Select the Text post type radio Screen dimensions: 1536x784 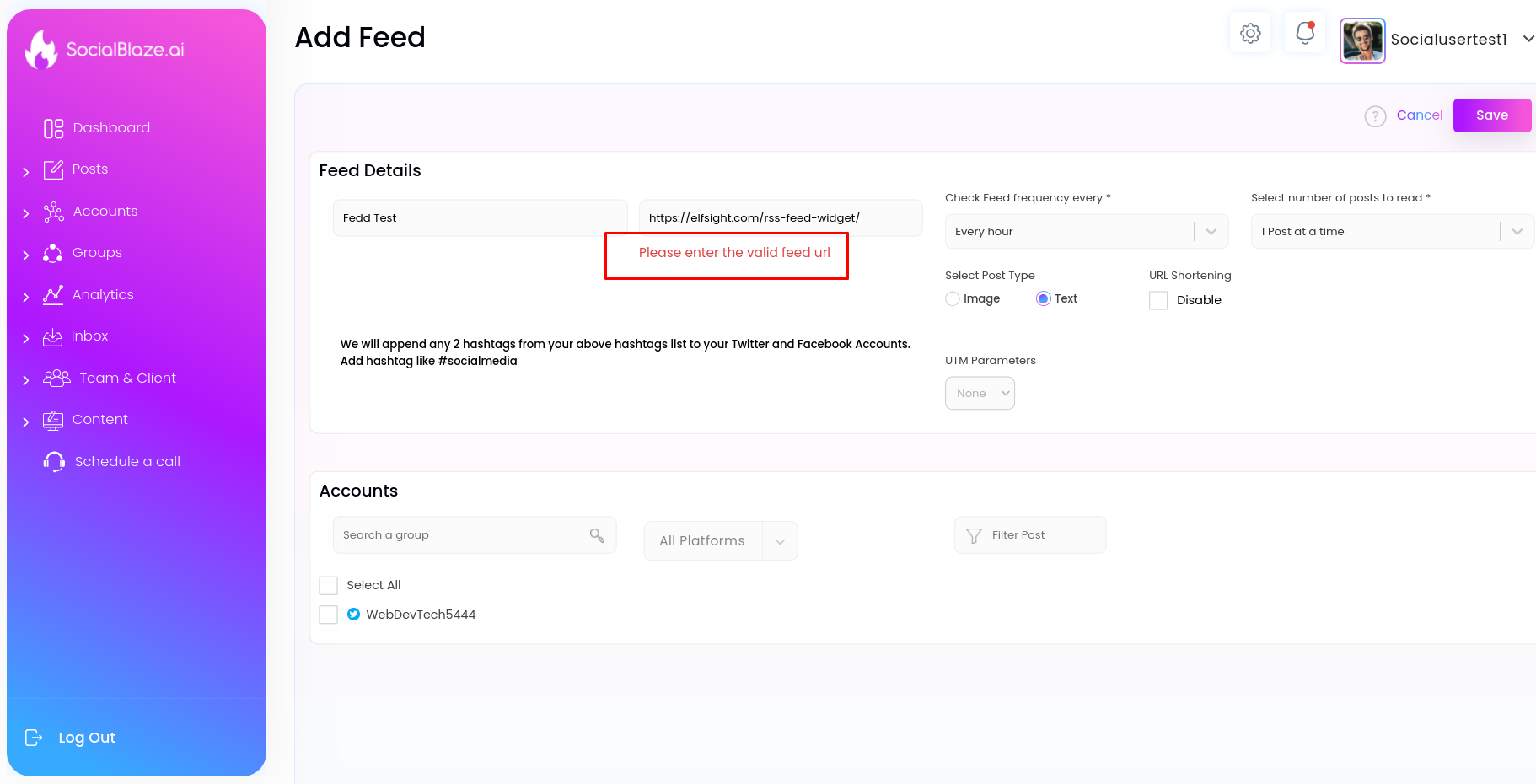1044,298
